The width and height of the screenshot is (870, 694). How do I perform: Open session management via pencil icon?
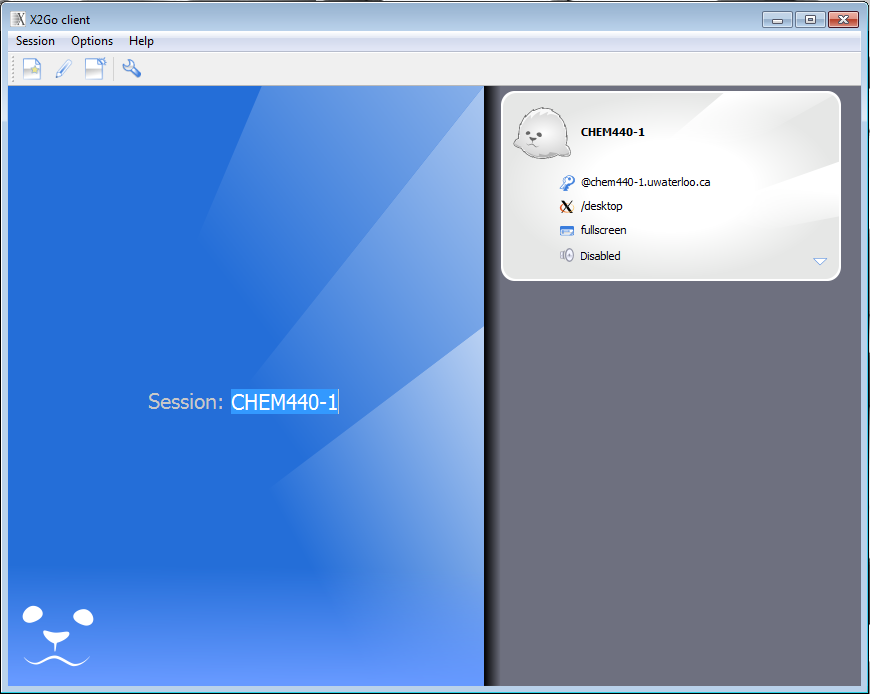coord(63,69)
